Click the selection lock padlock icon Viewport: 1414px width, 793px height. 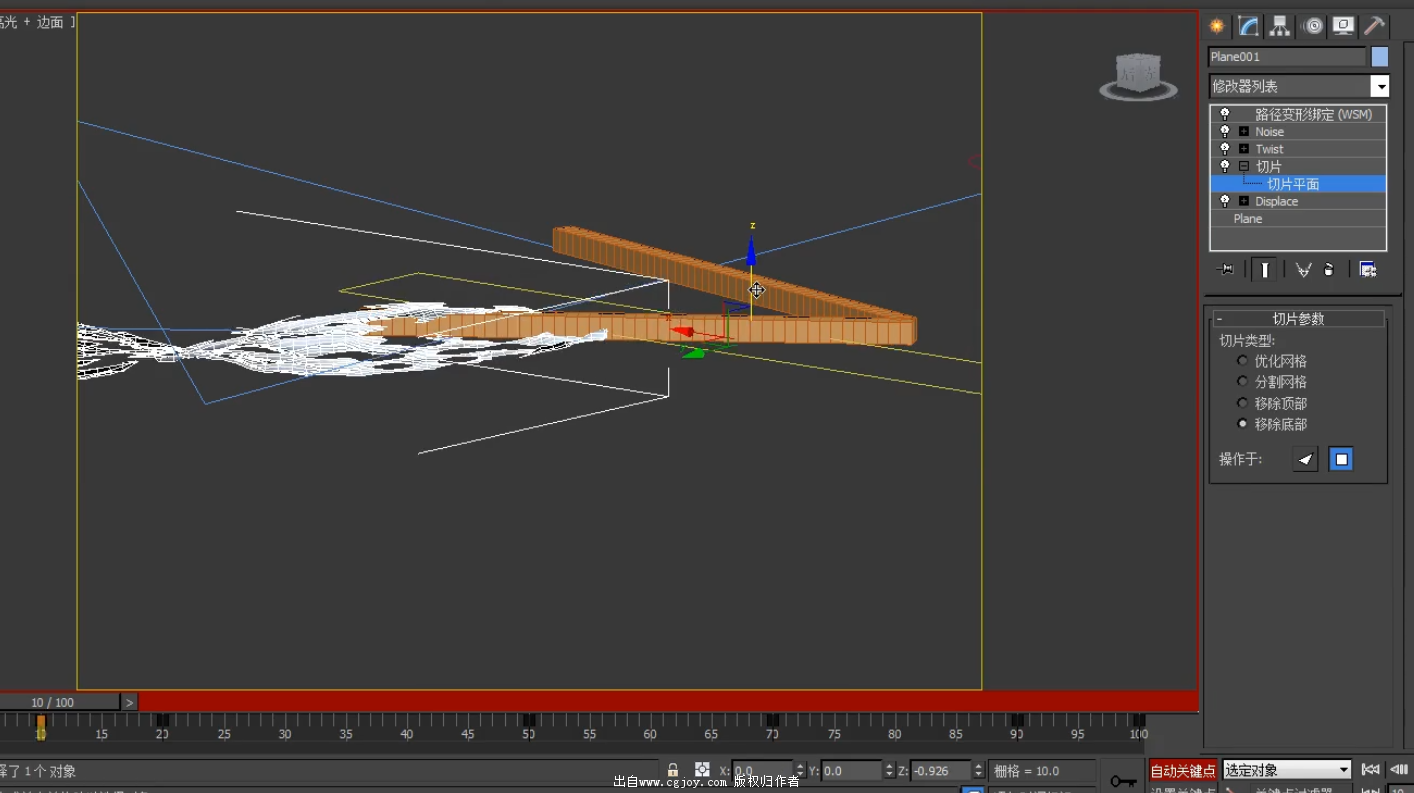point(673,770)
